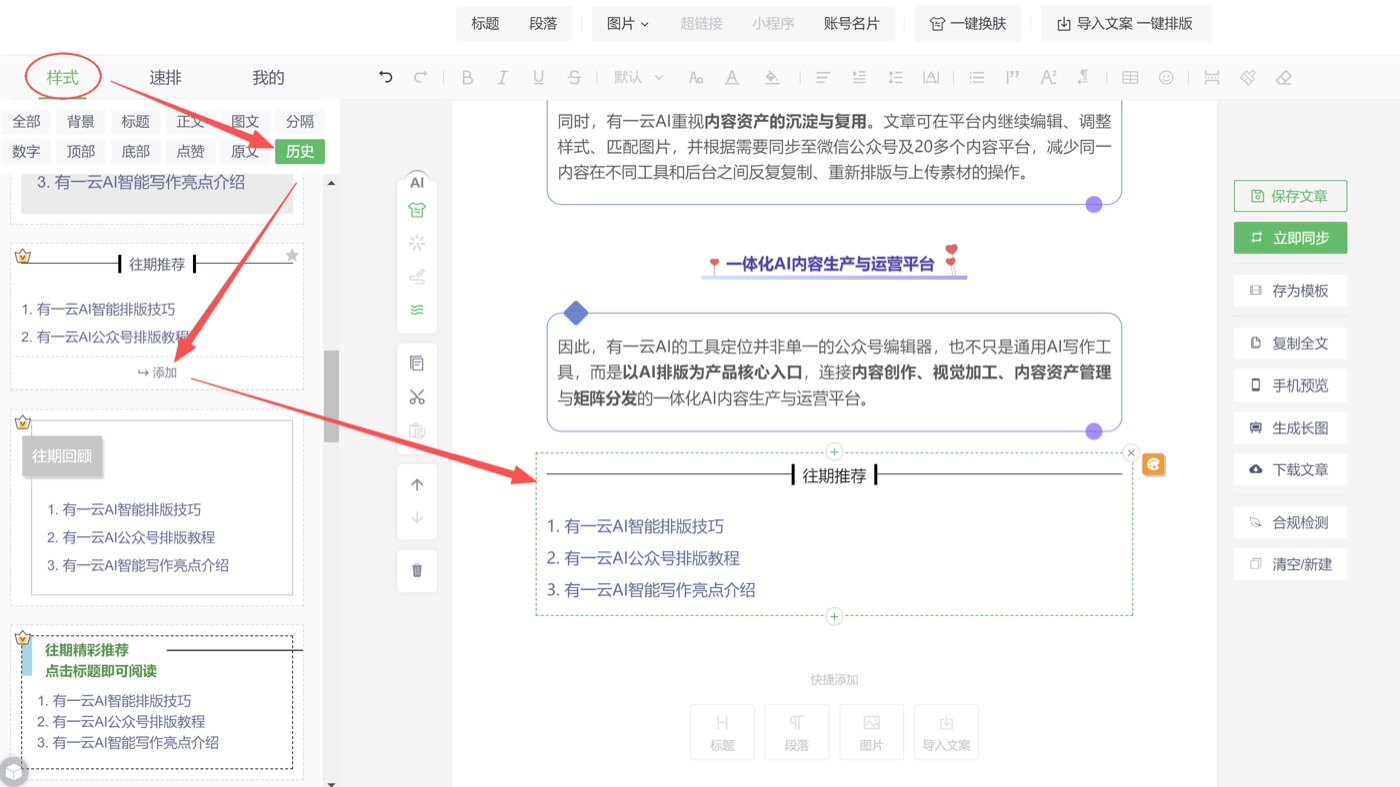Click 导入文案 一键排版 button

pos(1126,24)
